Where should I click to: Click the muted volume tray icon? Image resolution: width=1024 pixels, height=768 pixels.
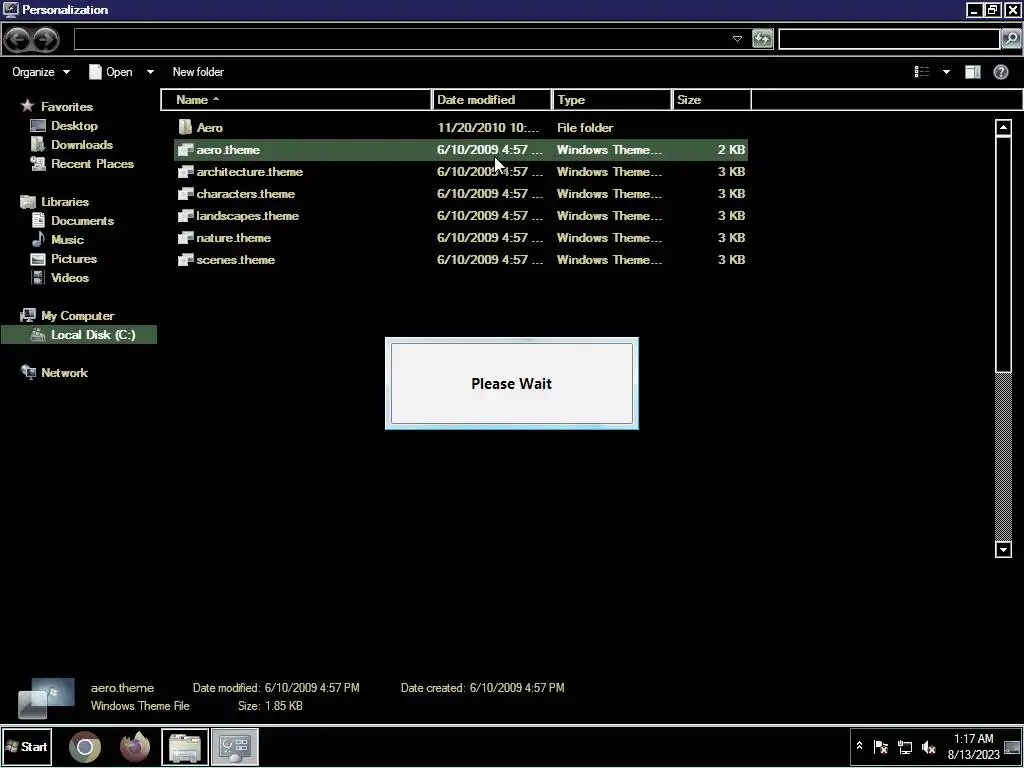click(x=928, y=746)
